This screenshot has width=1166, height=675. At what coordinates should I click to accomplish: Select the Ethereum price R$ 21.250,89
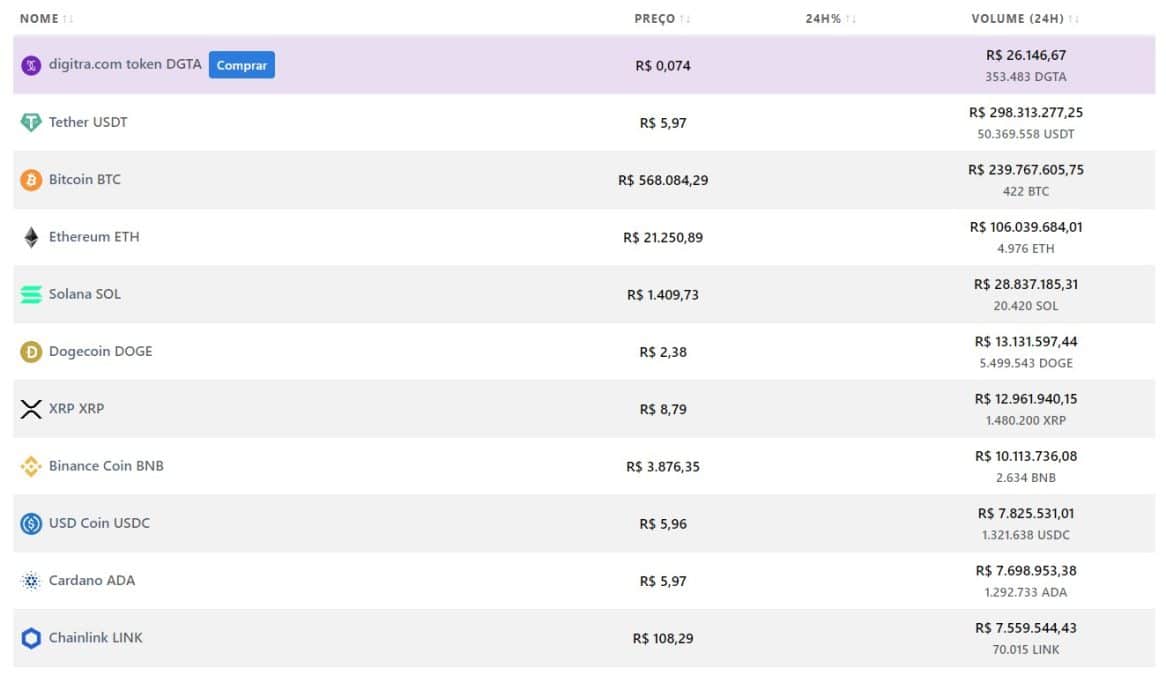pyautogui.click(x=663, y=237)
